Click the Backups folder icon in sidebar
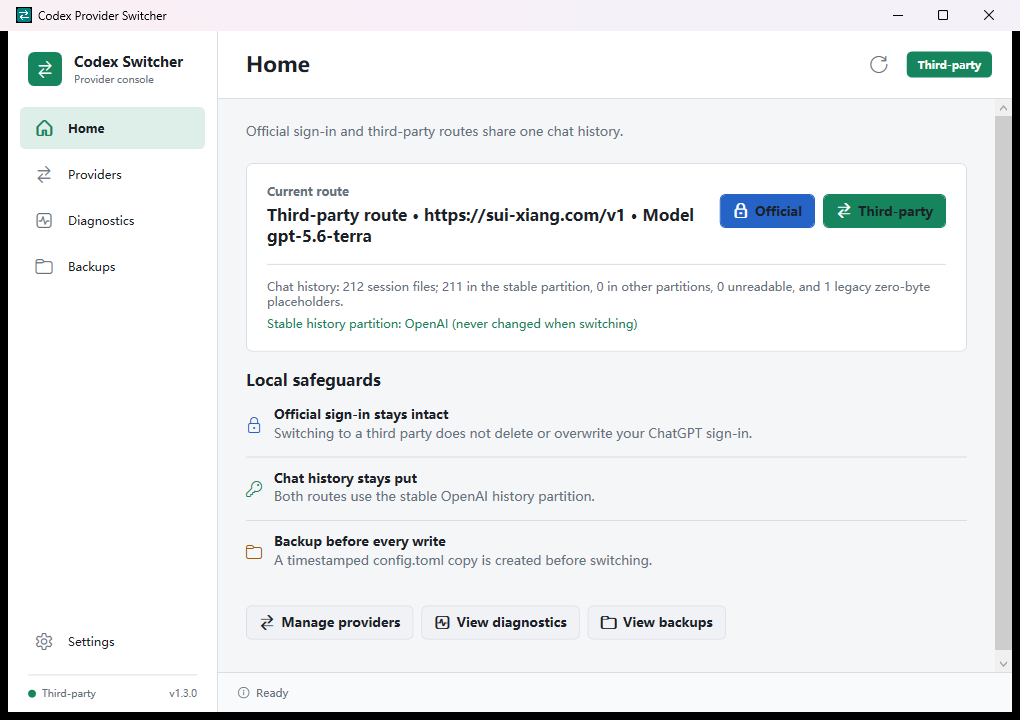1020x720 pixels. coord(44,267)
